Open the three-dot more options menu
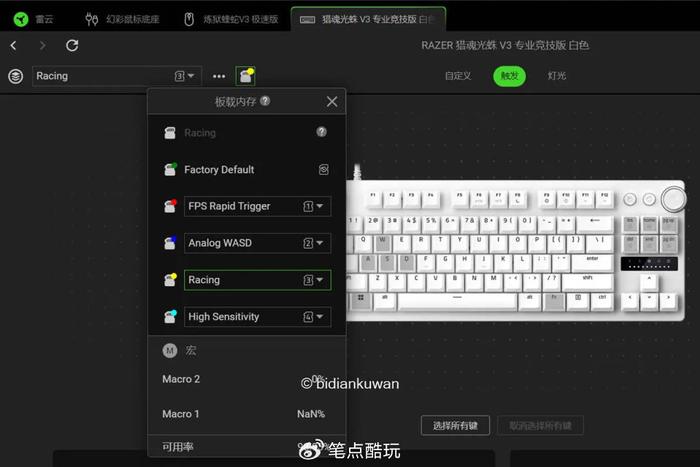 tap(219, 76)
